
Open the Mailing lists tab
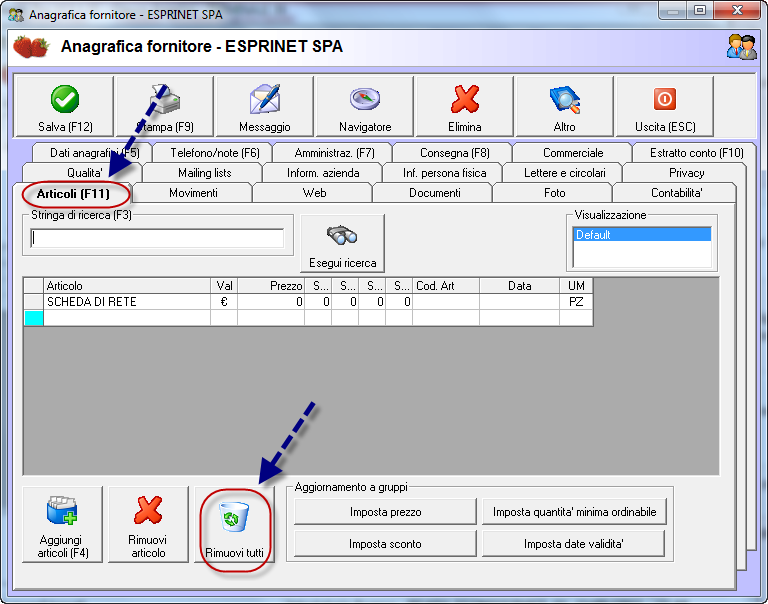[x=204, y=173]
